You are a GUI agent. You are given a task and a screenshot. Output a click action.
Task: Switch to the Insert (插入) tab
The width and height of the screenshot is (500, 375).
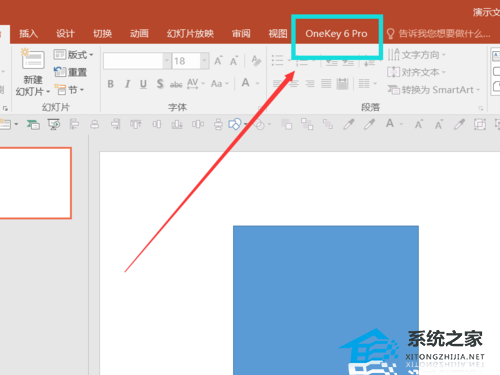28,34
